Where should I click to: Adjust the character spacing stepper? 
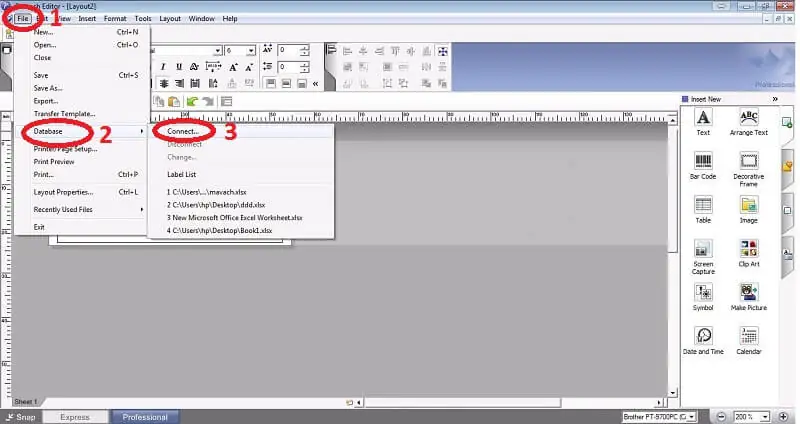pos(305,51)
